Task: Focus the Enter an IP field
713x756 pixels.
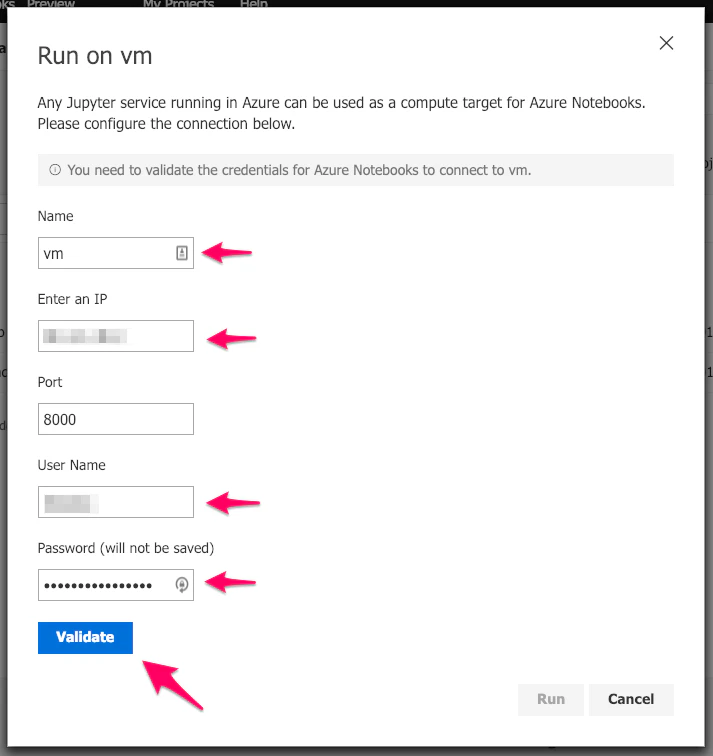Action: pyautogui.click(x=116, y=336)
